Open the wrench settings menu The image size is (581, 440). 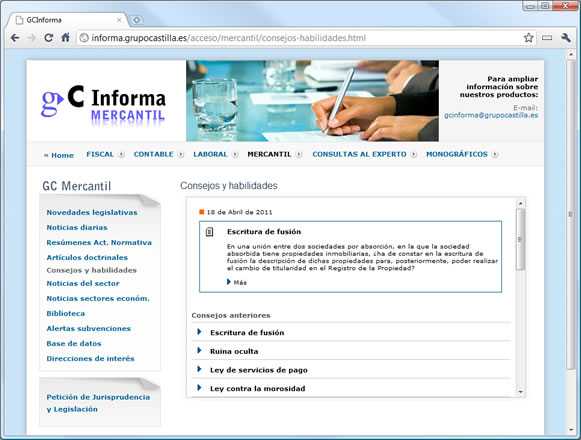565,38
